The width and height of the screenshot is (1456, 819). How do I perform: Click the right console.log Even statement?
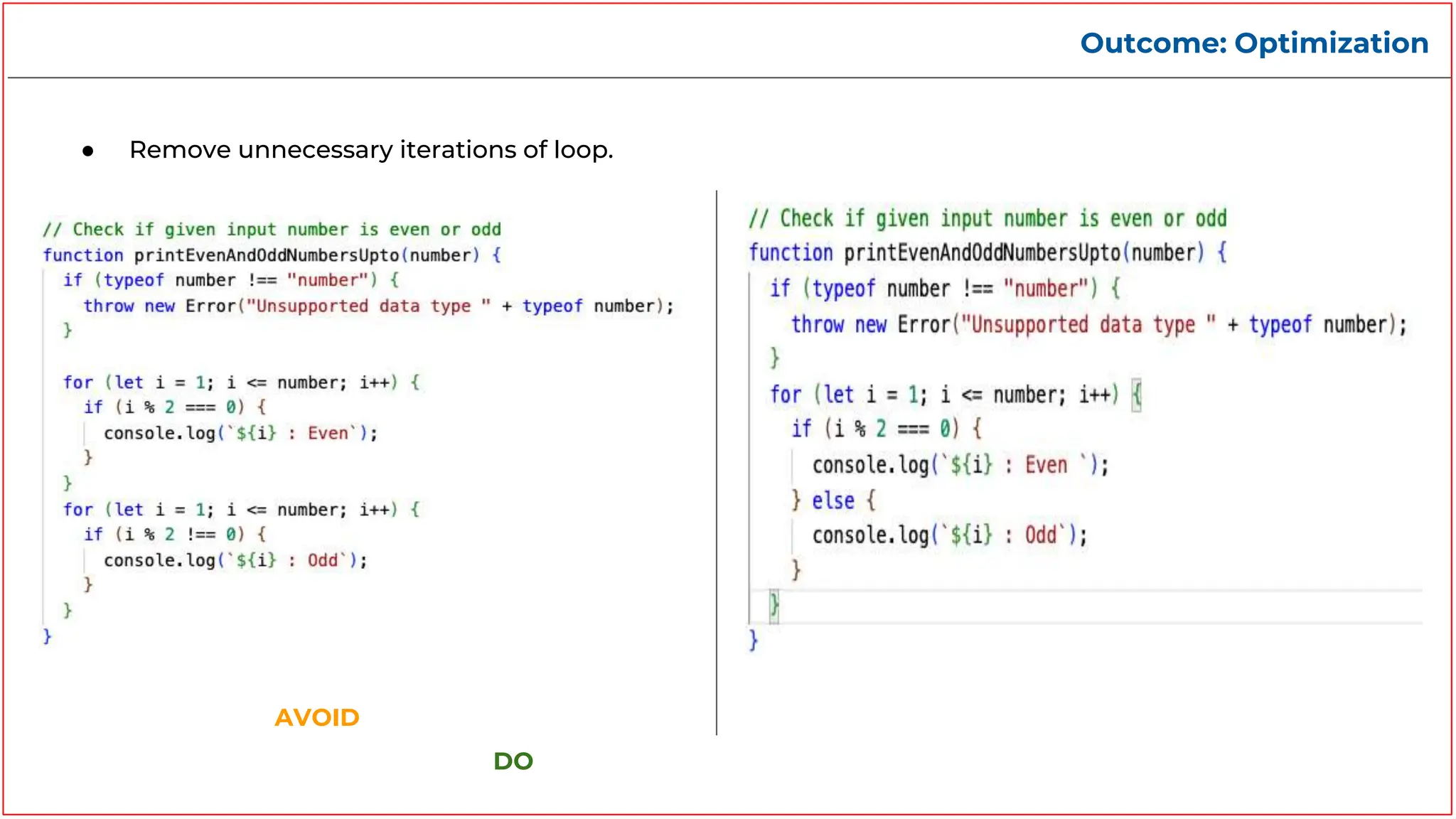[960, 465]
